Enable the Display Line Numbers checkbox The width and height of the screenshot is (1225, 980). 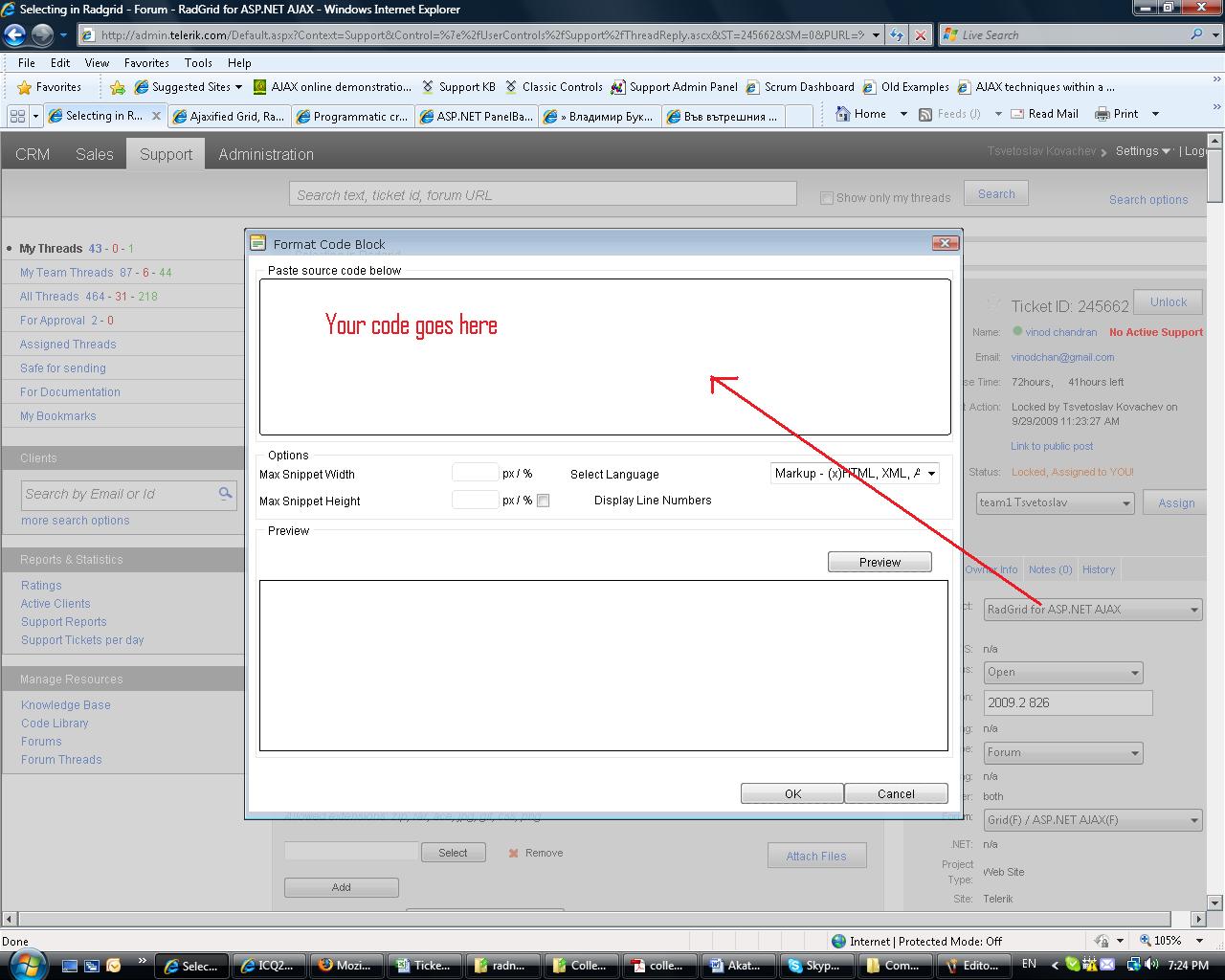click(x=543, y=501)
